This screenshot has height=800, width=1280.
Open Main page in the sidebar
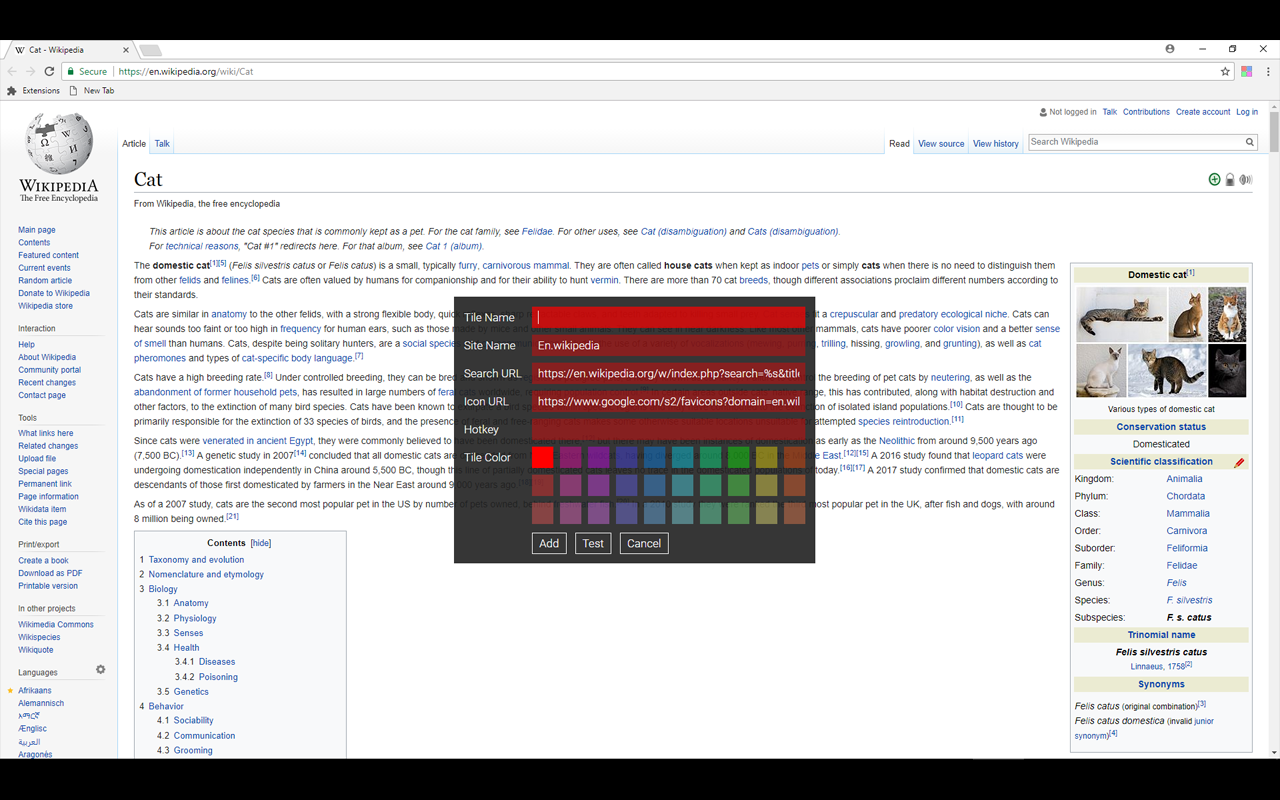click(x=37, y=230)
